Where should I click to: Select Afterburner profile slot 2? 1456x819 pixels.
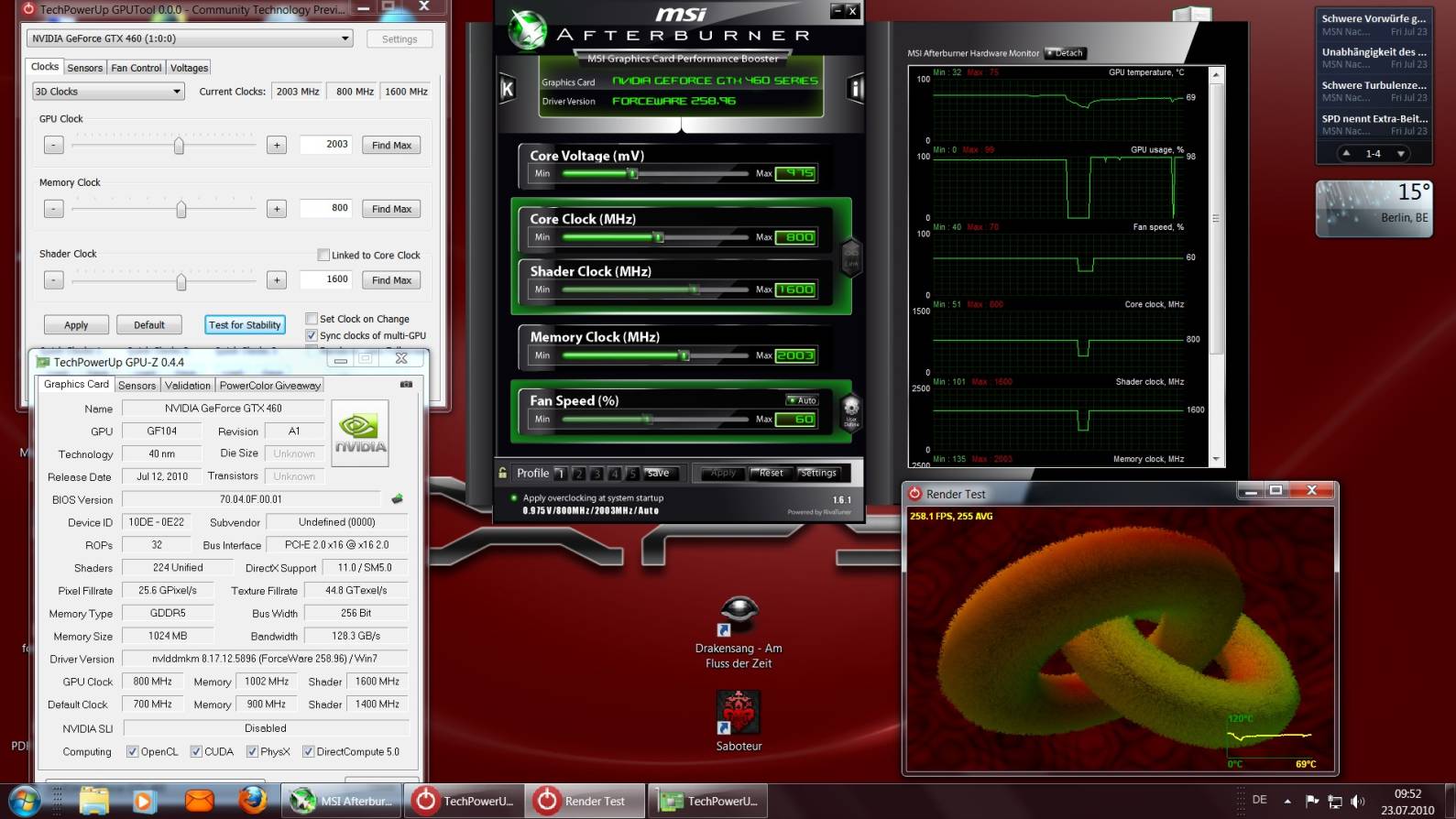pos(578,474)
